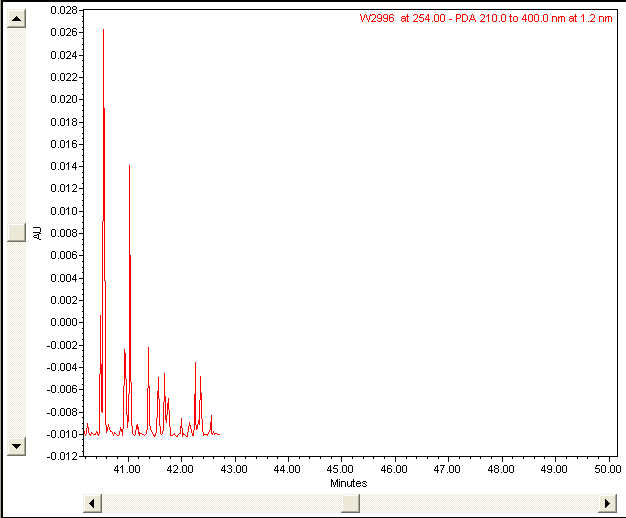Click the horizontal scrollbar right arrow
The height and width of the screenshot is (518, 626).
pyautogui.click(x=608, y=503)
